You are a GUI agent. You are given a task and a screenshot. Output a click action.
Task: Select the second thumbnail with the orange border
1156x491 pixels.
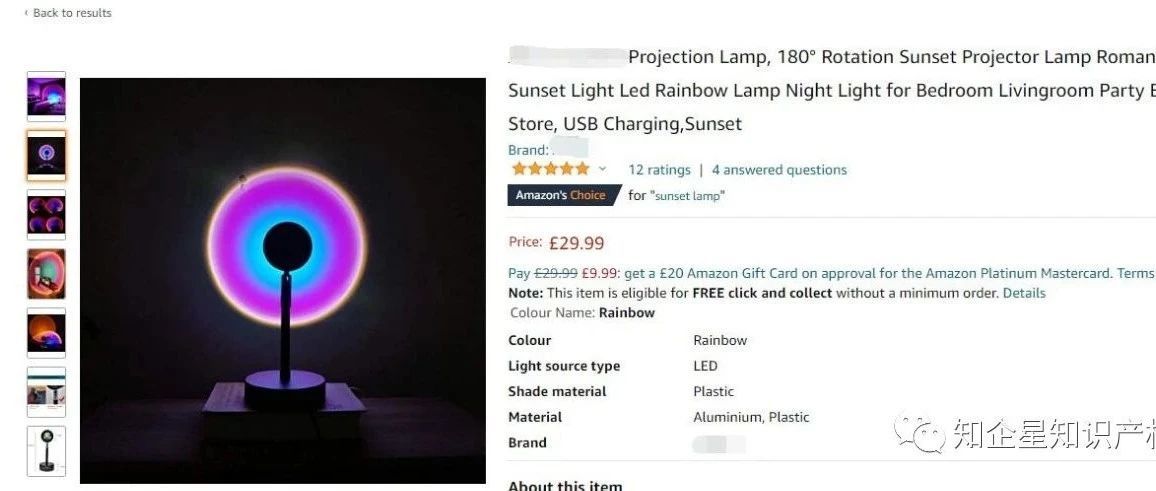(x=46, y=156)
